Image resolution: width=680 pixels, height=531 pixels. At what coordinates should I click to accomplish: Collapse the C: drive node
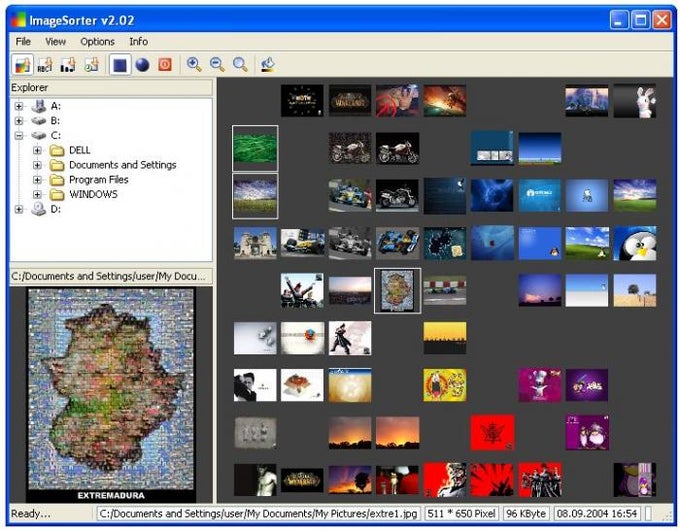pyautogui.click(x=19, y=135)
